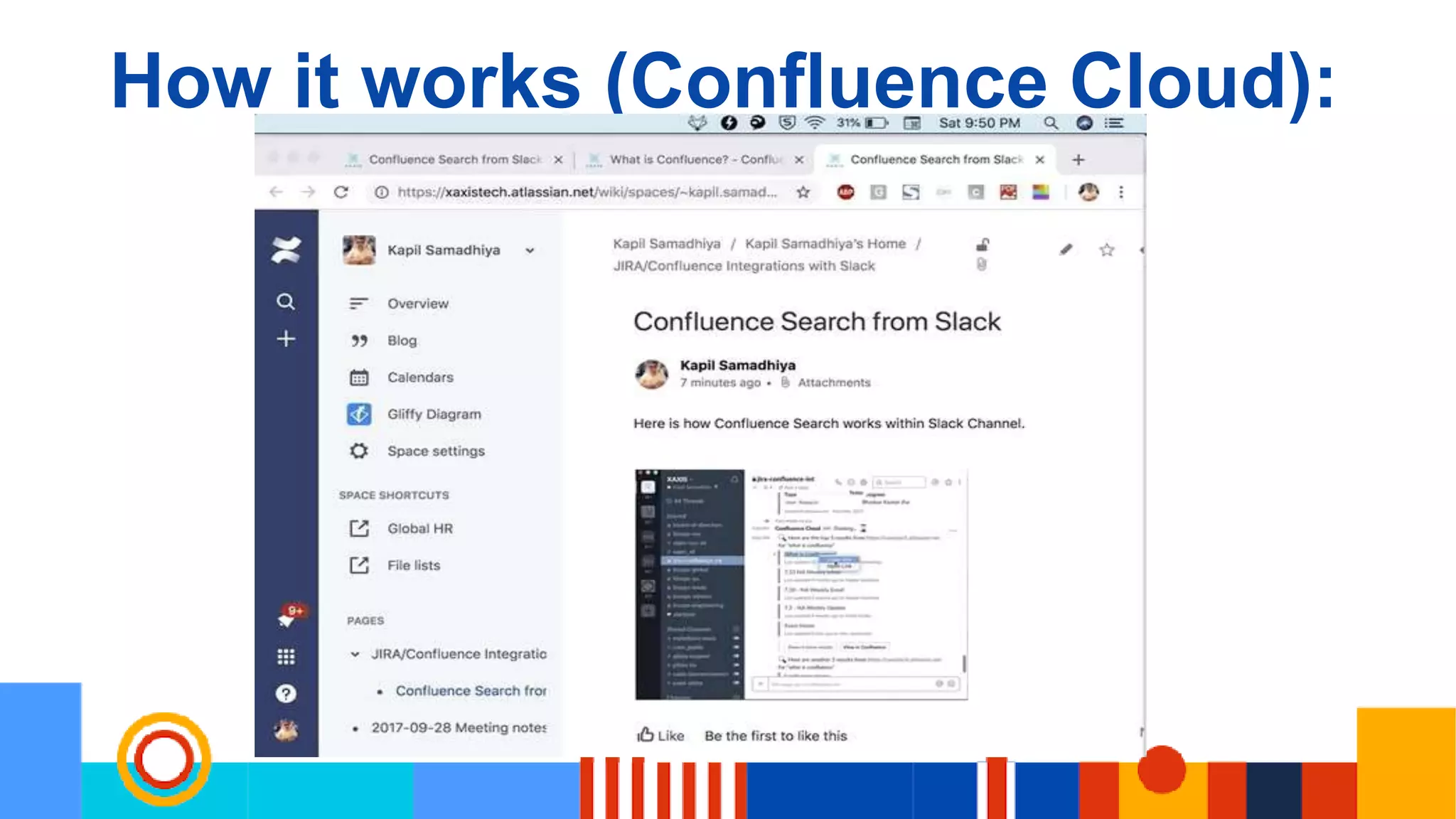The width and height of the screenshot is (1456, 819).
Task: Open the Attachments link under author
Action: pos(834,382)
